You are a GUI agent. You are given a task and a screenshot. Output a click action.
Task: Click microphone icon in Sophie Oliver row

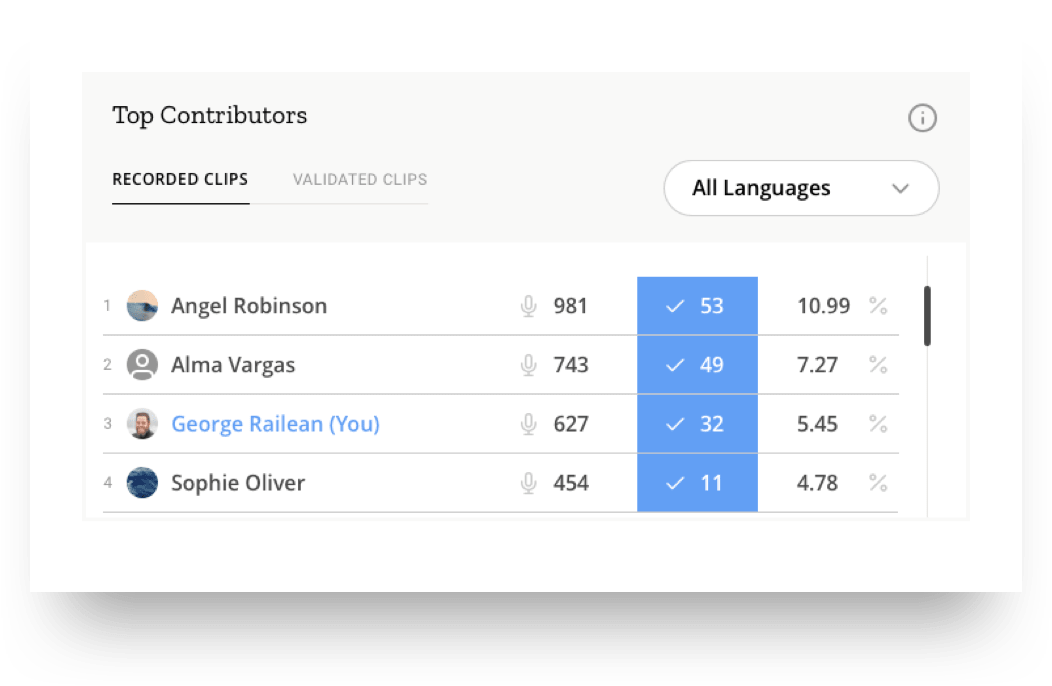[x=529, y=483]
